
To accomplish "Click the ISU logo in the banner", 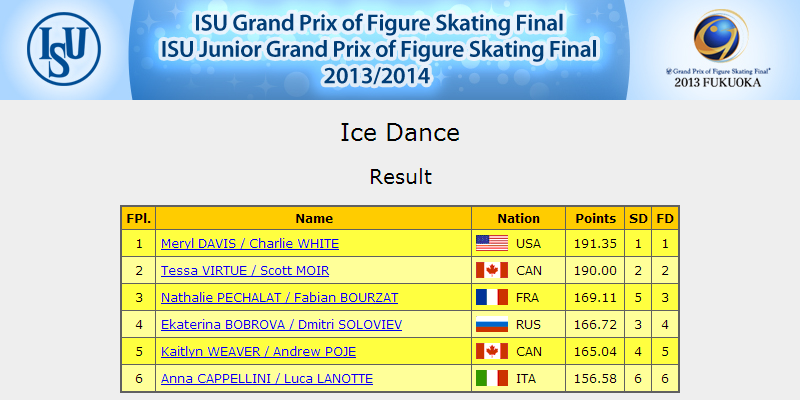I will pos(64,49).
